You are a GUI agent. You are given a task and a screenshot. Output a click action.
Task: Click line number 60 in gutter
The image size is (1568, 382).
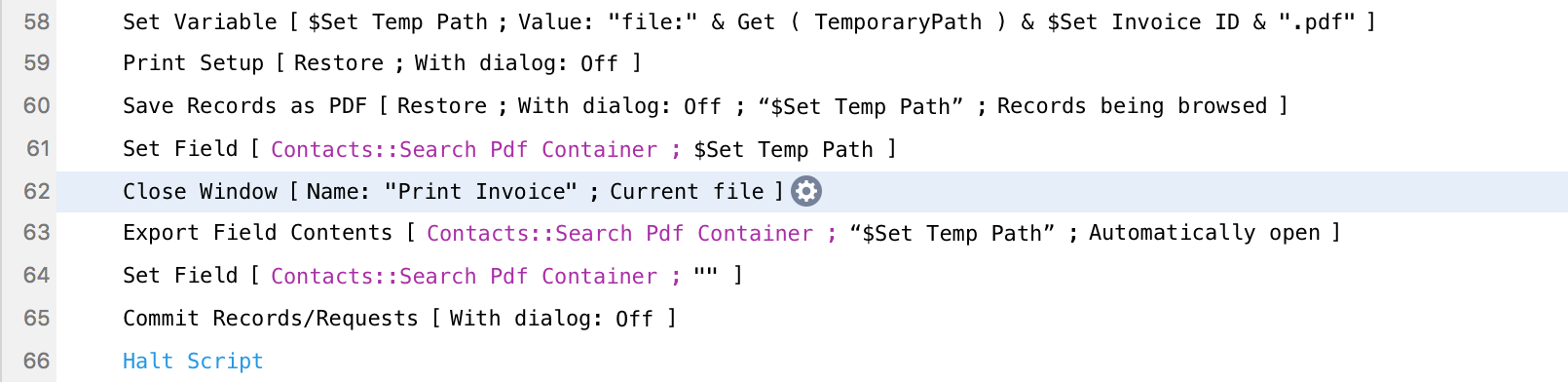coord(36,106)
